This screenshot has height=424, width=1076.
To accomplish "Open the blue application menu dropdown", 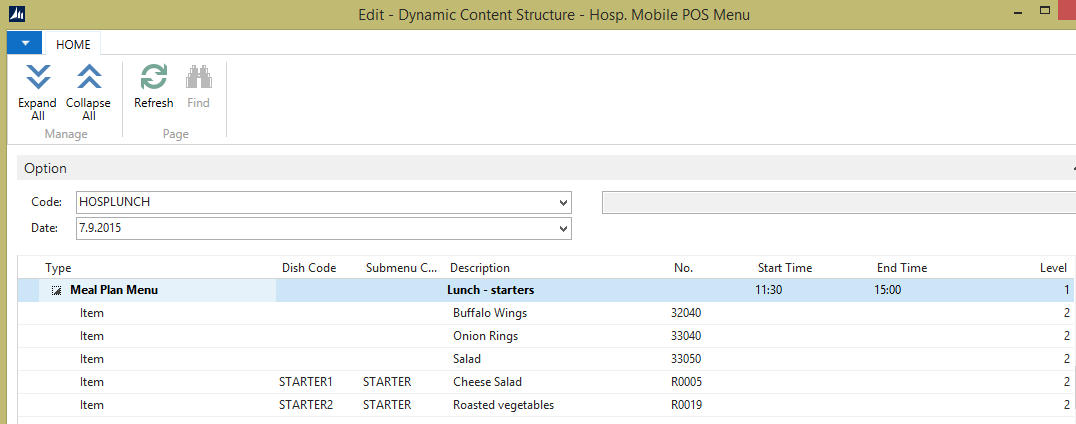I will (x=24, y=44).
